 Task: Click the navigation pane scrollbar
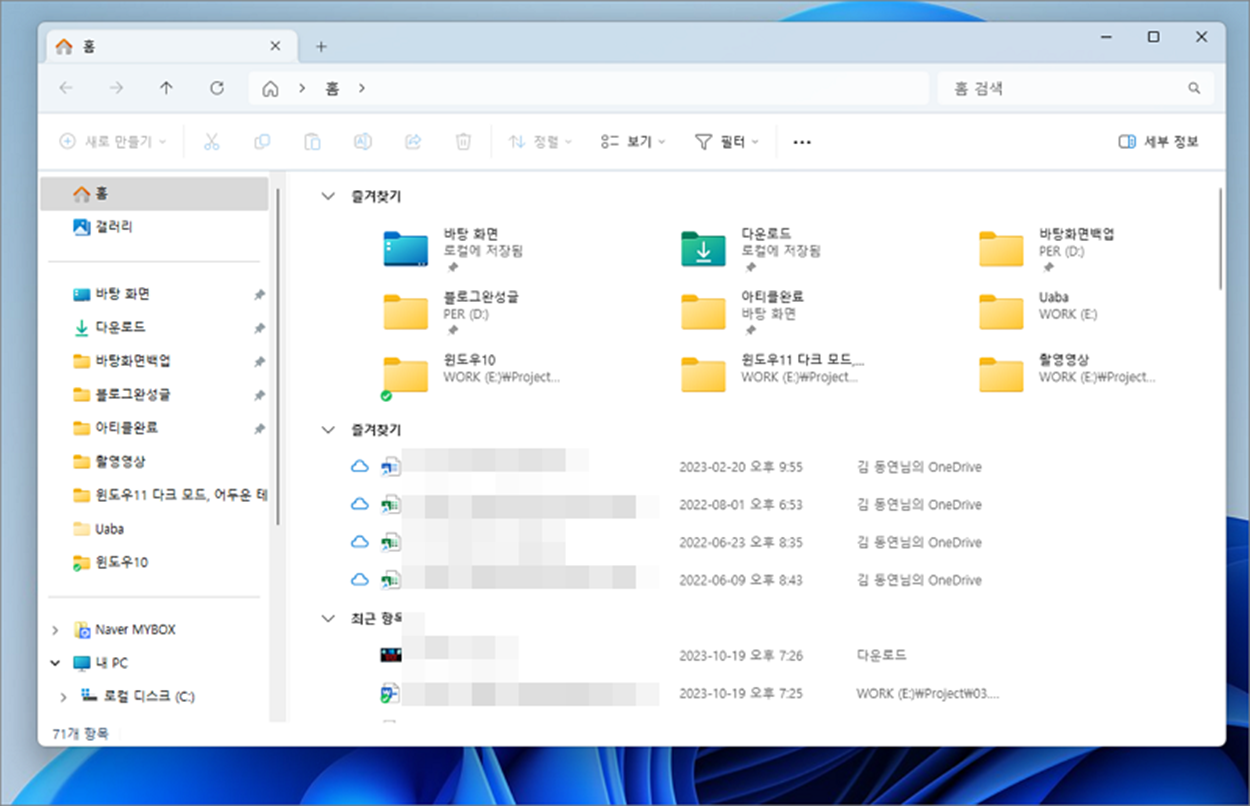pos(276,355)
